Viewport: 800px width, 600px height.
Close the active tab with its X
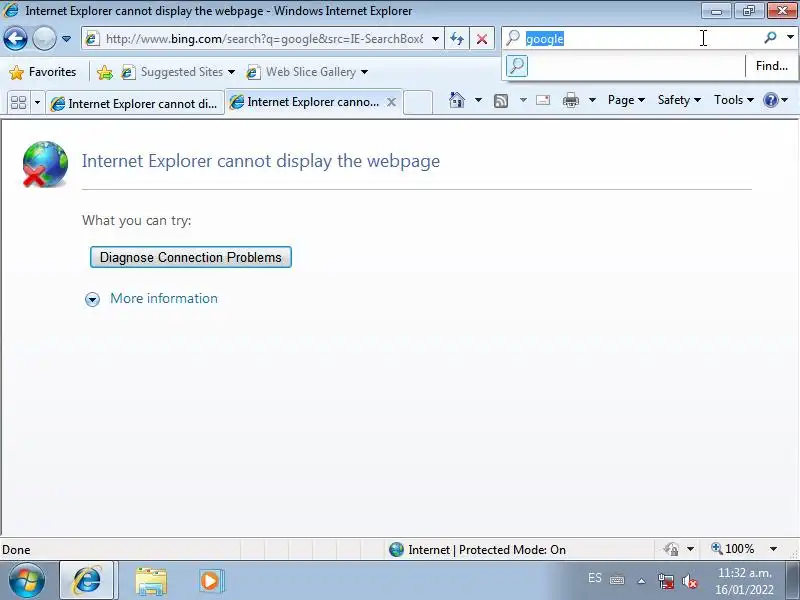click(391, 102)
